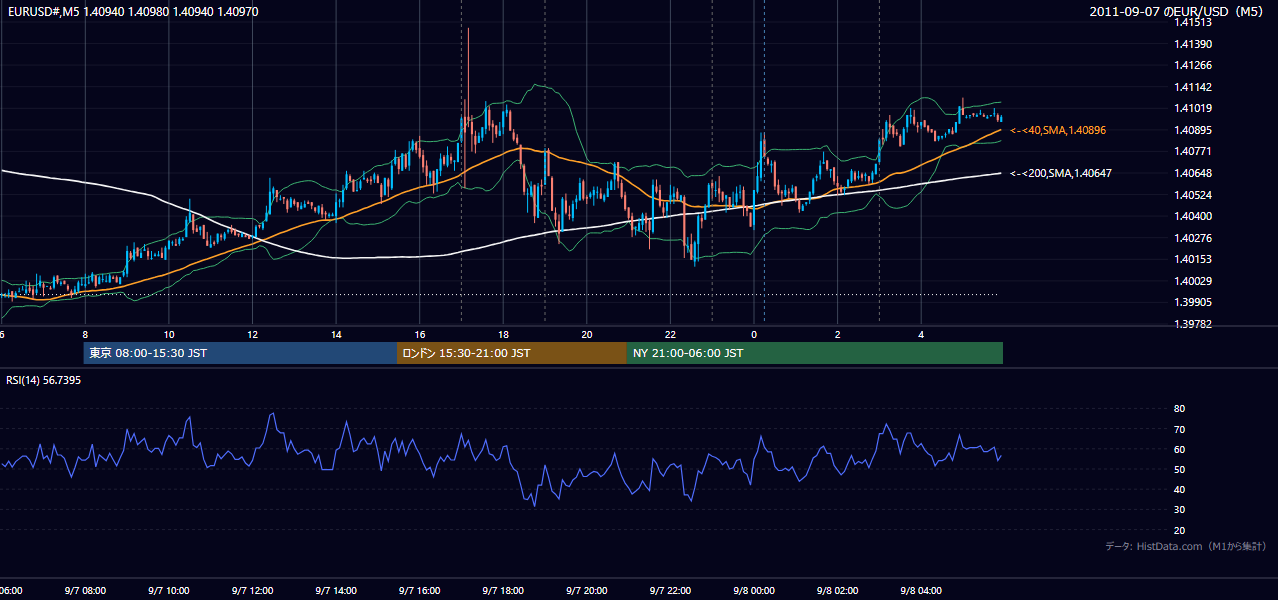Click hour label 8 under price chart
1278x600 pixels.
click(85, 334)
